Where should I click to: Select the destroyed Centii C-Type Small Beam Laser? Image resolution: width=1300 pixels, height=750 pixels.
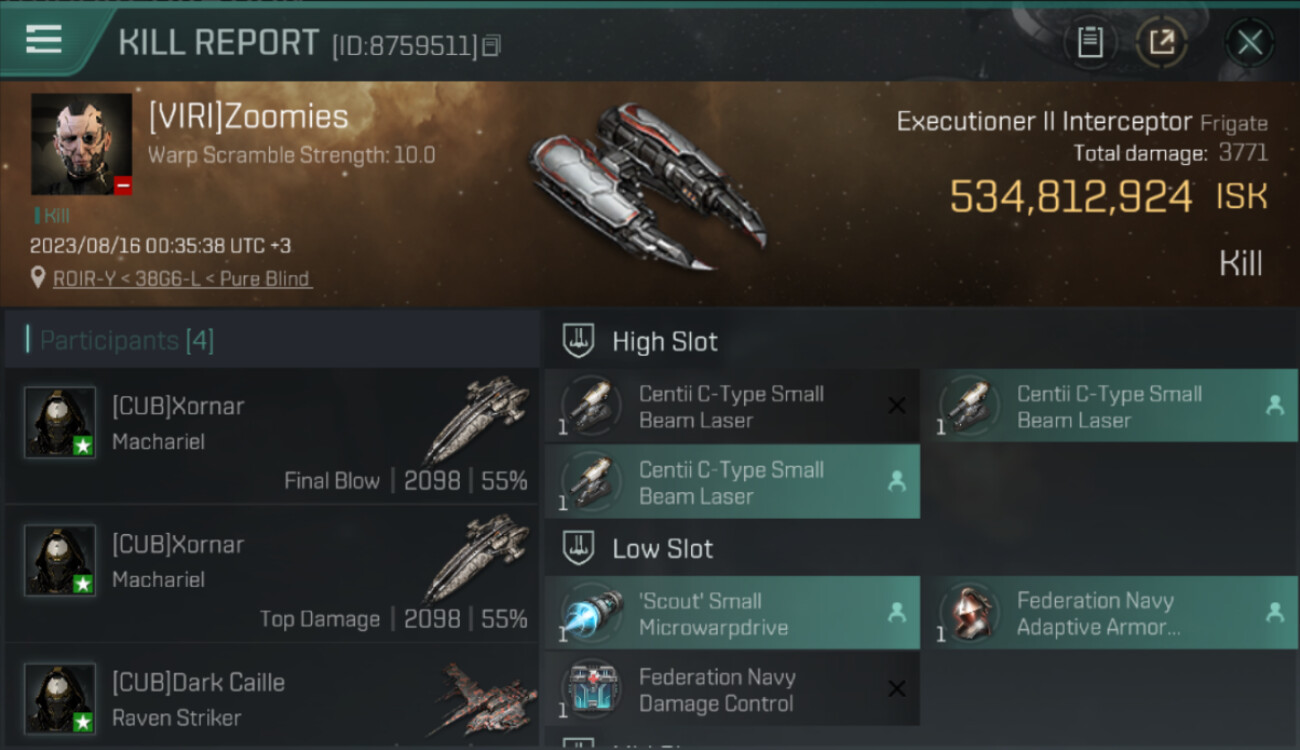click(x=732, y=406)
